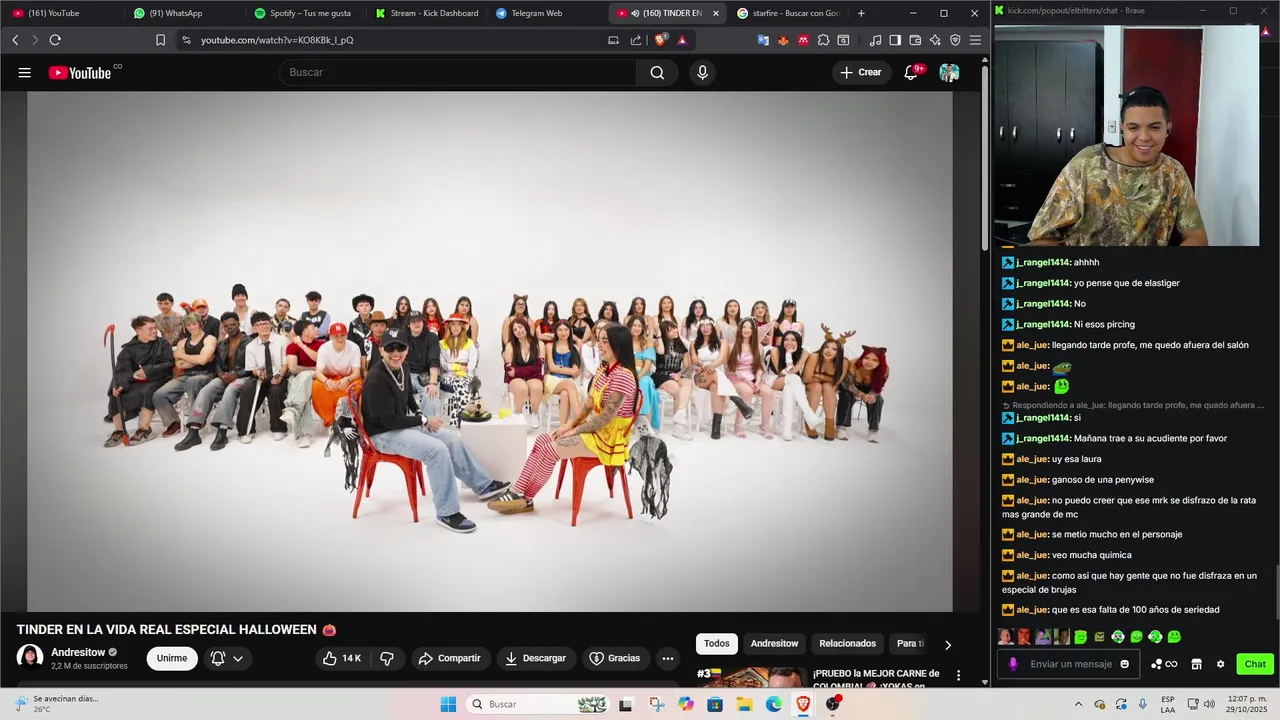Image resolution: width=1280 pixels, height=720 pixels.
Task: Open Brave Shields lion icon
Action: point(661,40)
